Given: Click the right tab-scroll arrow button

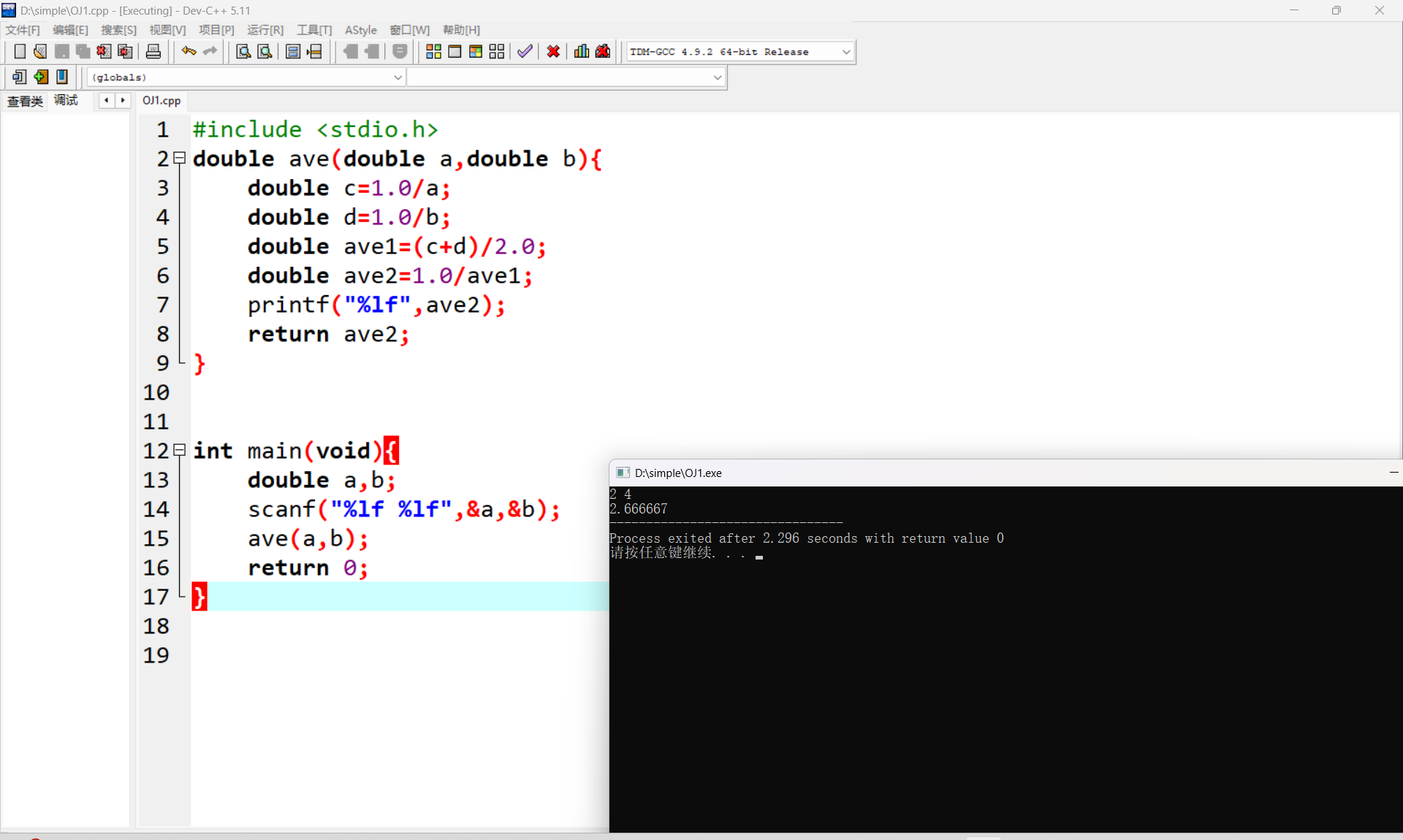Looking at the screenshot, I should pyautogui.click(x=123, y=100).
